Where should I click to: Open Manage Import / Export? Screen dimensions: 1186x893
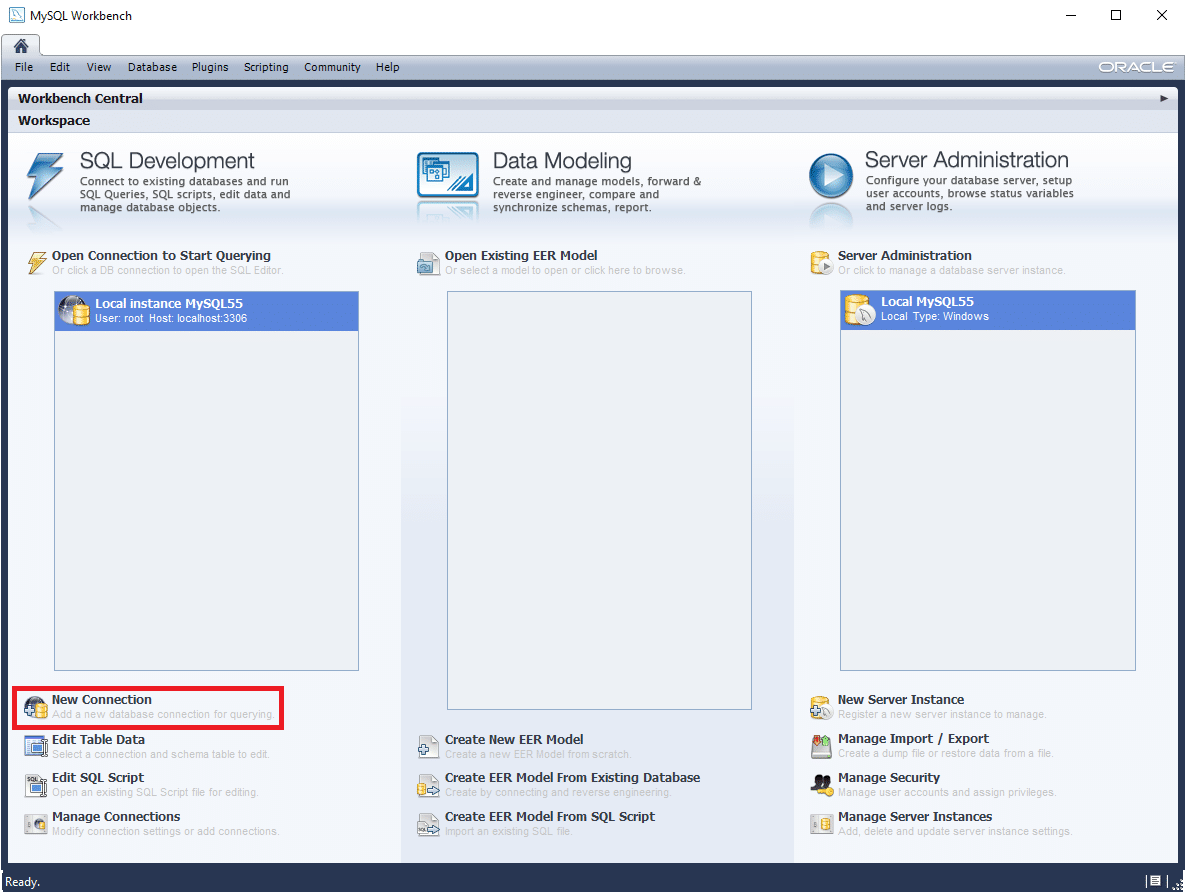point(913,739)
